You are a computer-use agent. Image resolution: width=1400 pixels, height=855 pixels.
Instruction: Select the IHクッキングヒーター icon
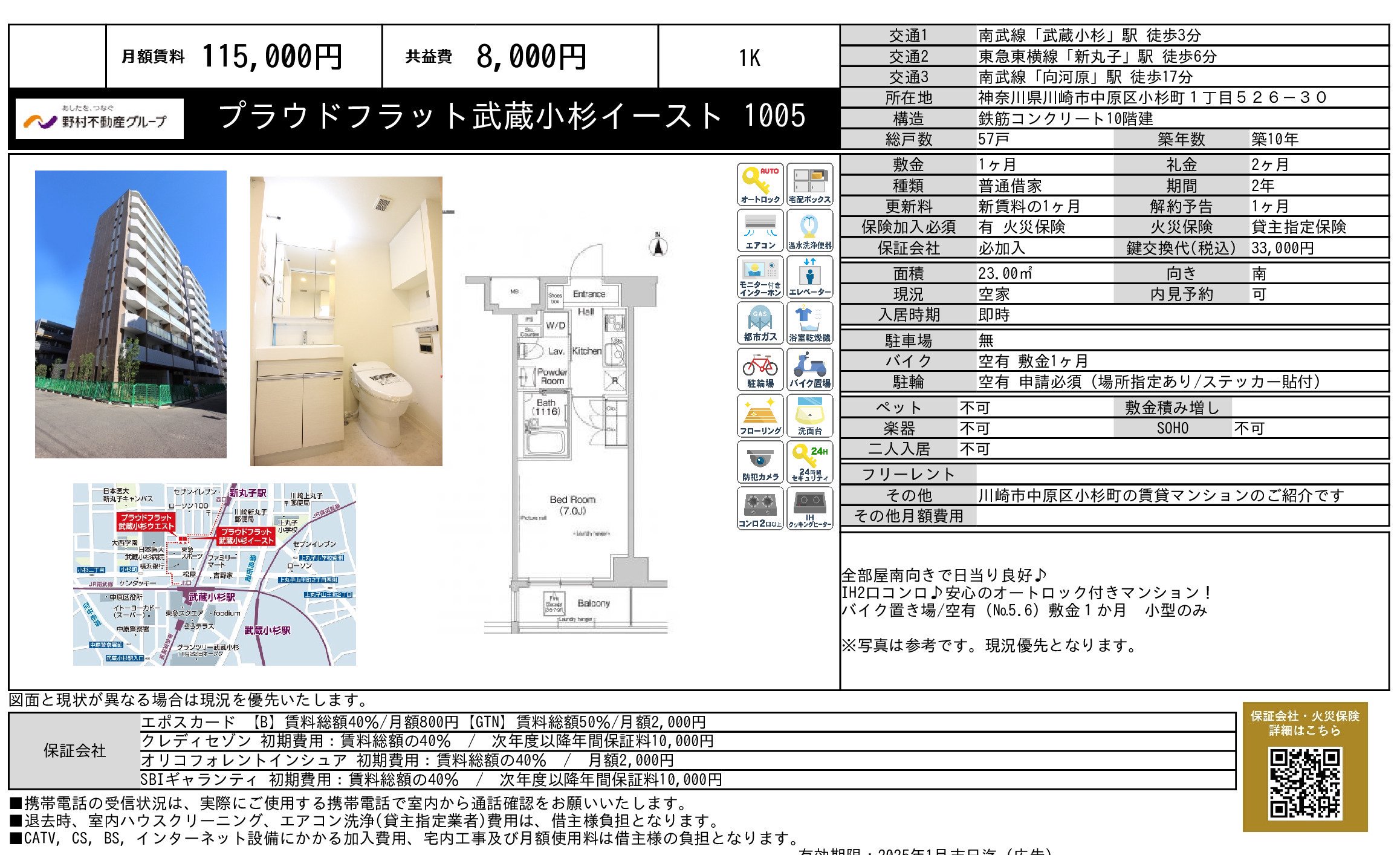pyautogui.click(x=810, y=509)
